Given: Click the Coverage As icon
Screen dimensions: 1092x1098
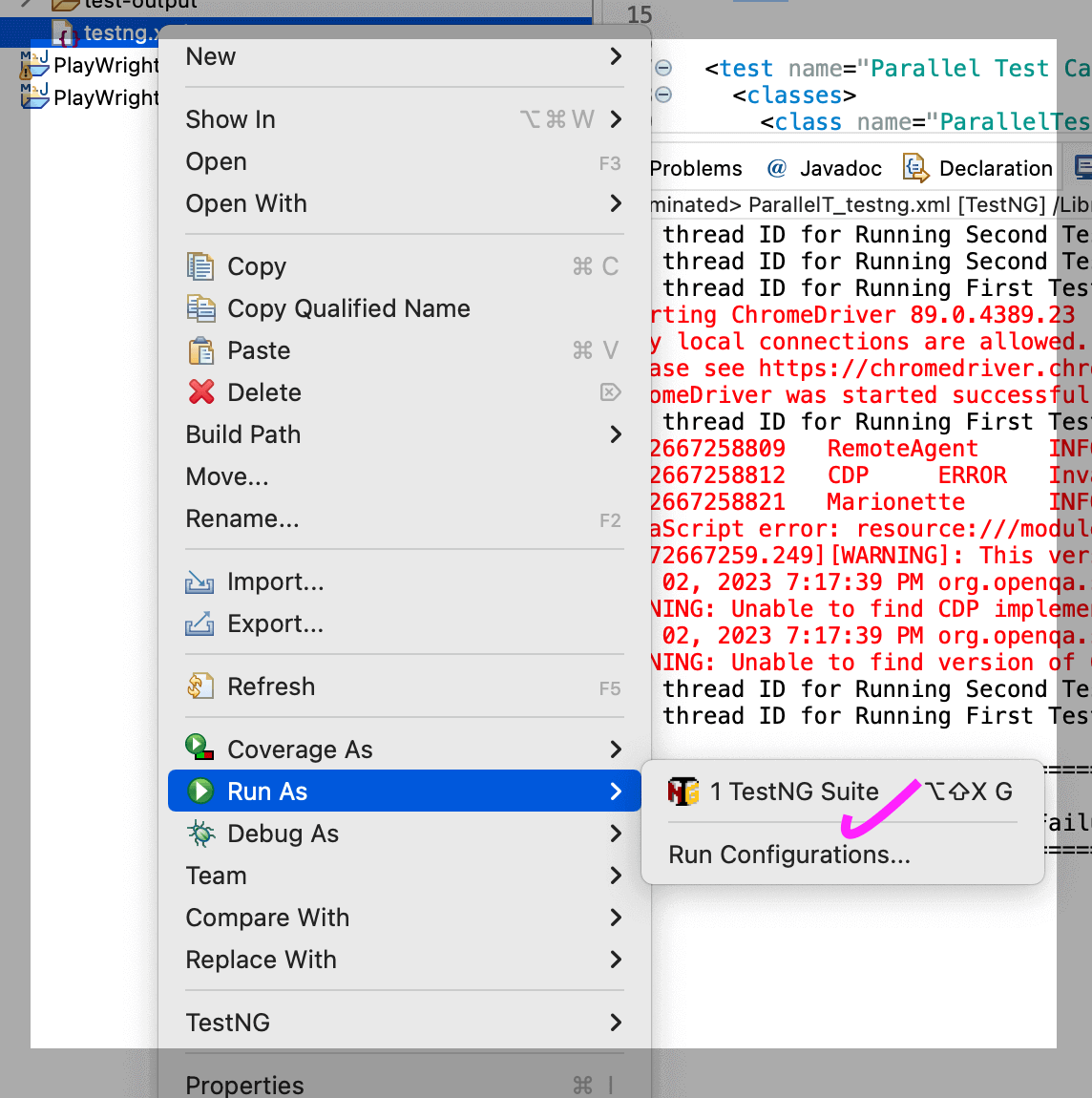Looking at the screenshot, I should click(199, 750).
